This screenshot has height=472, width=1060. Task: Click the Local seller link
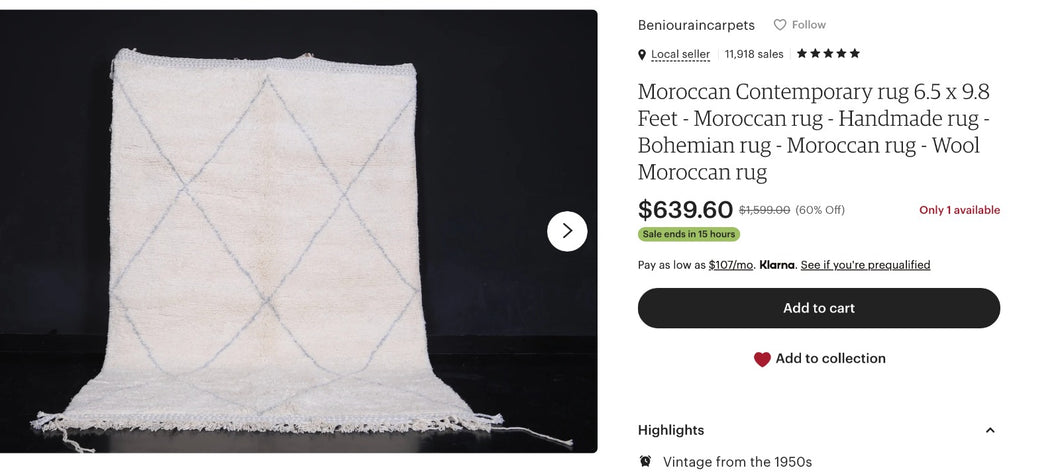coord(680,55)
